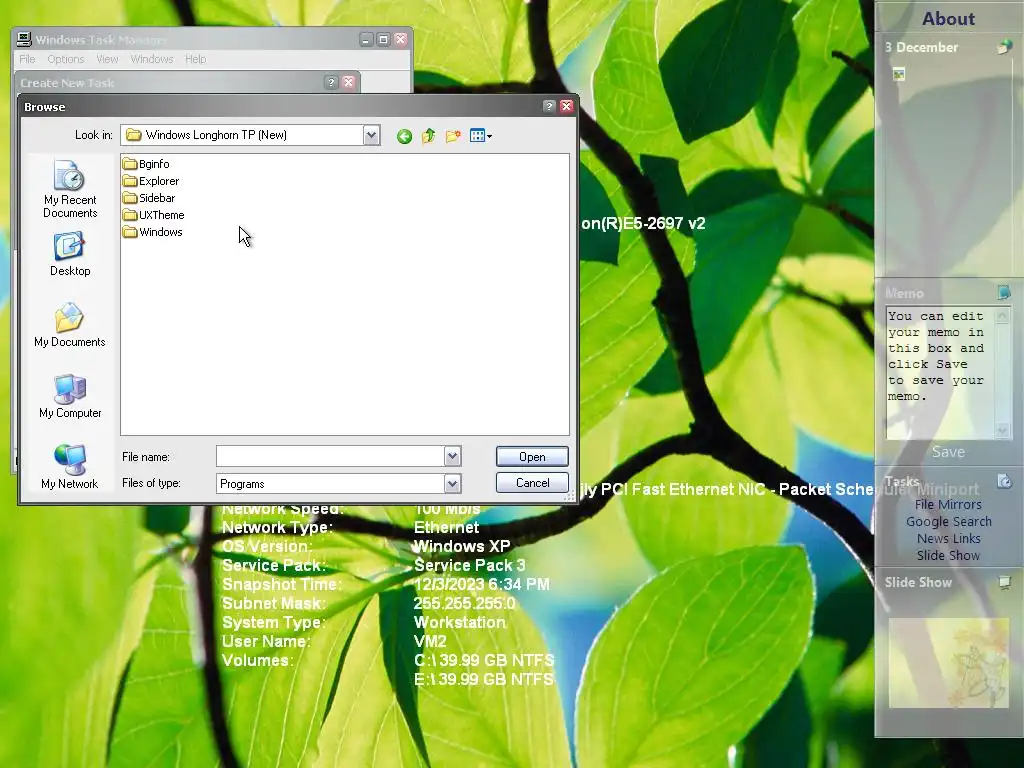Click into the memo text box

[940, 373]
